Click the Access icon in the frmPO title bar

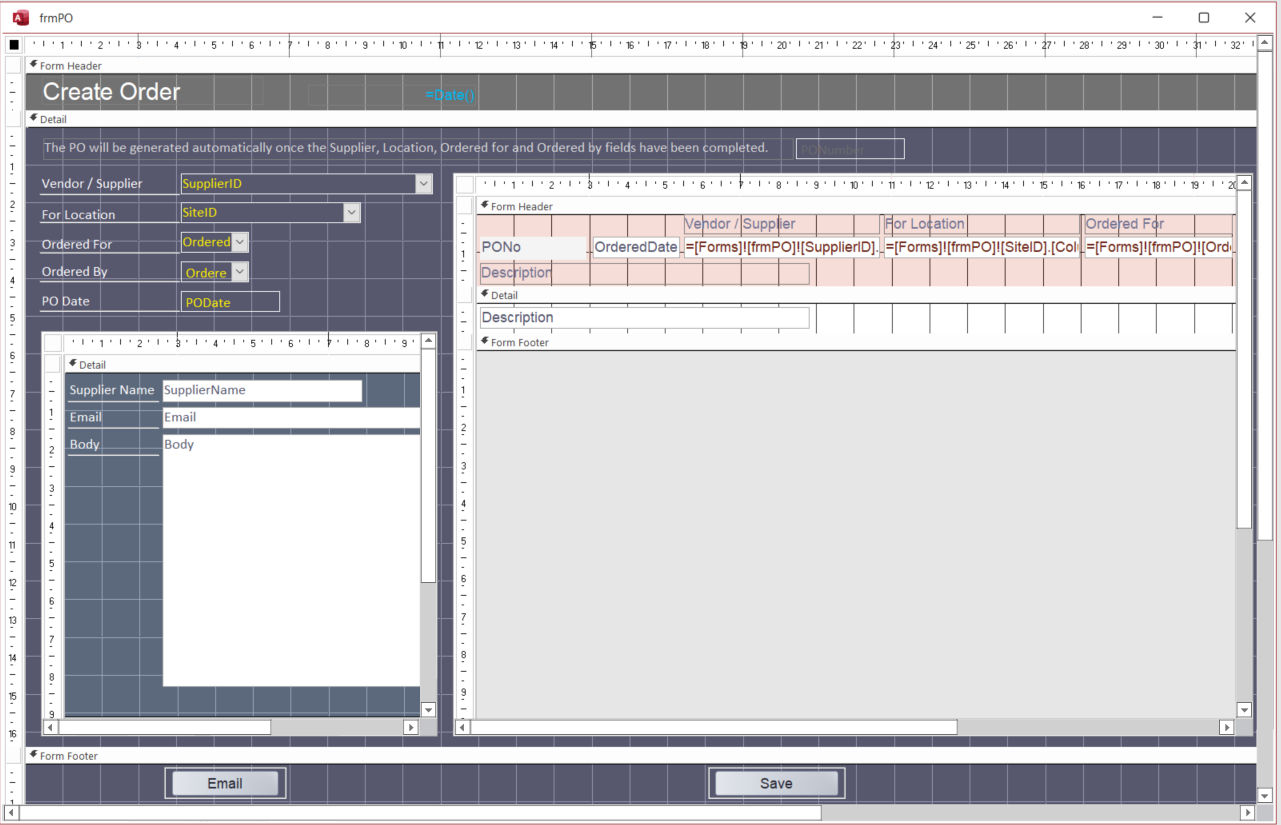pyautogui.click(x=20, y=18)
